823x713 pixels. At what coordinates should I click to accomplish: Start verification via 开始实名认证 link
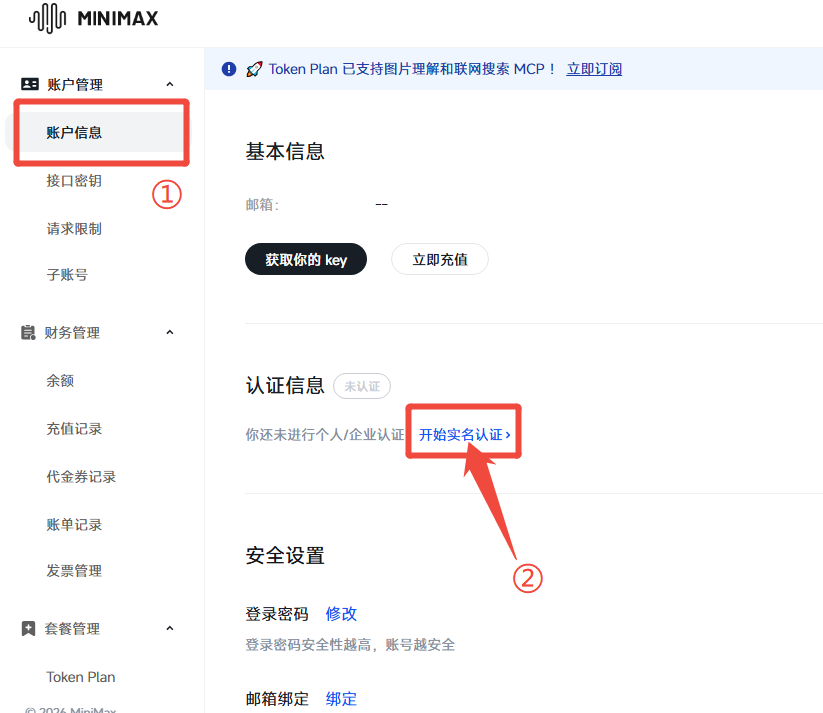(464, 435)
